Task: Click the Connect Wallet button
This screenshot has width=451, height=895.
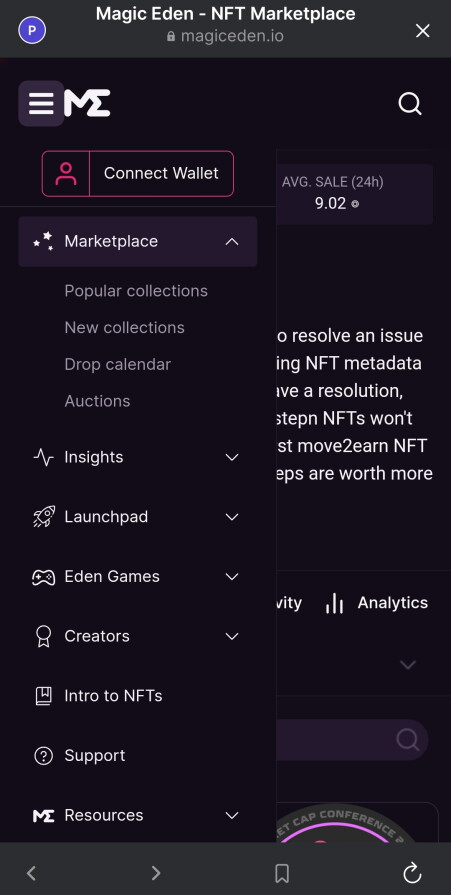Action: (138, 174)
